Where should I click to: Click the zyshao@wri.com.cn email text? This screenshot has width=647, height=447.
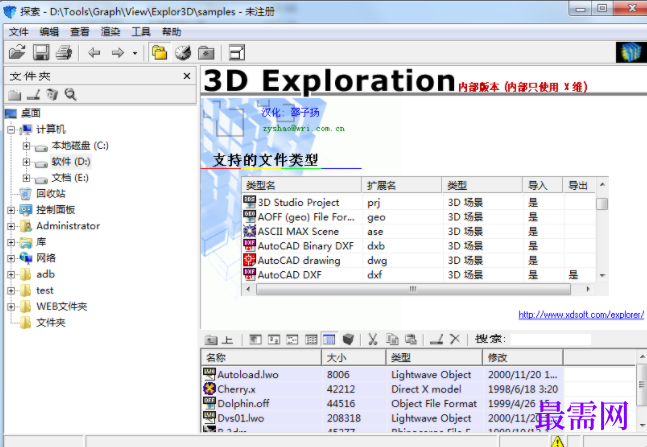(x=304, y=128)
